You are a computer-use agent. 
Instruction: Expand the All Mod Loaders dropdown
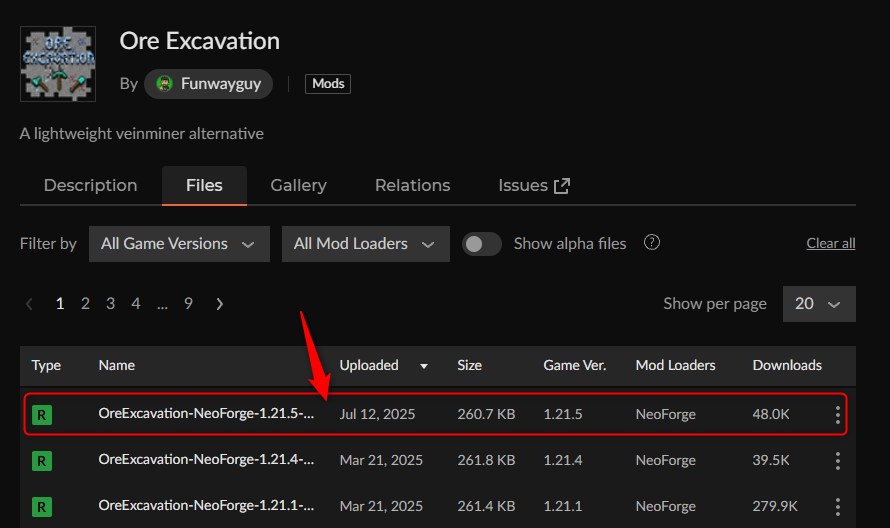click(x=366, y=244)
